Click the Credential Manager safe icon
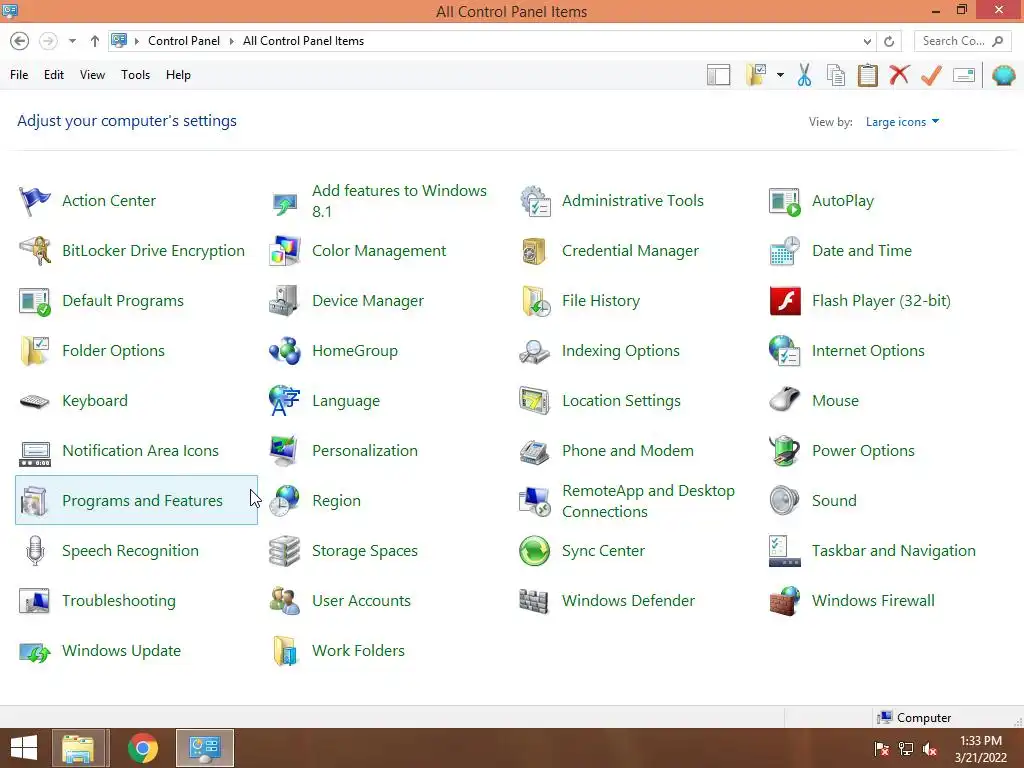The image size is (1024, 768). coord(534,251)
